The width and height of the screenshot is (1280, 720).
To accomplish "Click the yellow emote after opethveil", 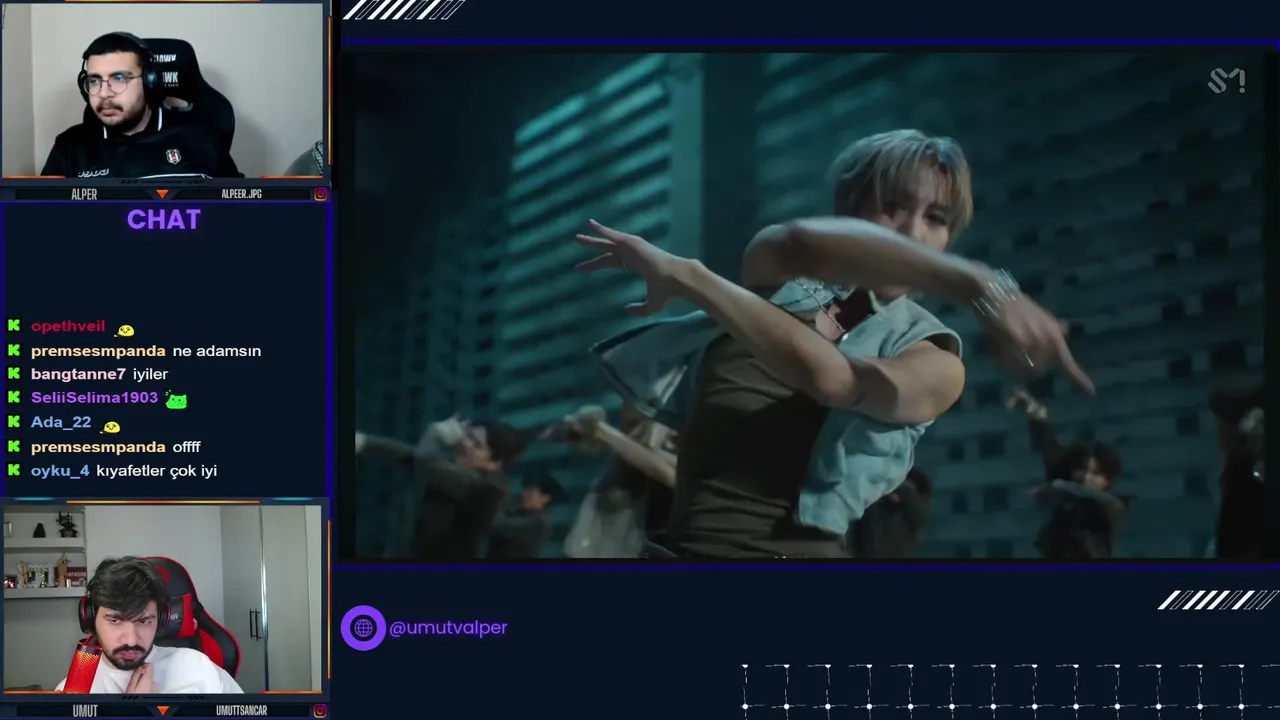I will click(124, 329).
